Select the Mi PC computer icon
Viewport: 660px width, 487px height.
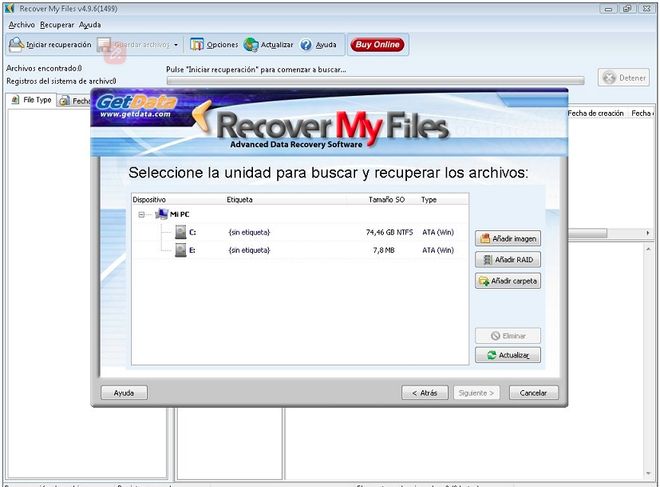(x=162, y=214)
